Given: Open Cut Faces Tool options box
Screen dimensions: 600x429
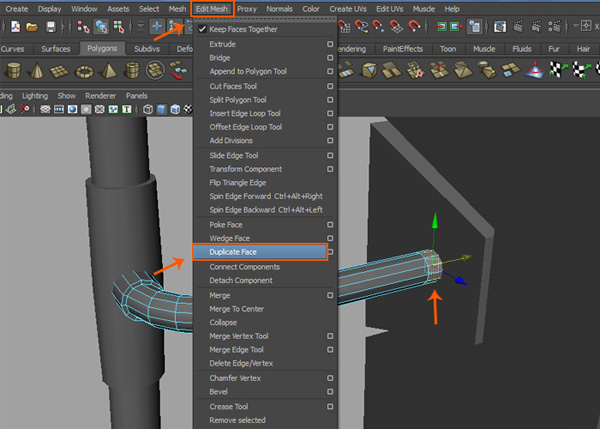Looking at the screenshot, I should coord(330,86).
